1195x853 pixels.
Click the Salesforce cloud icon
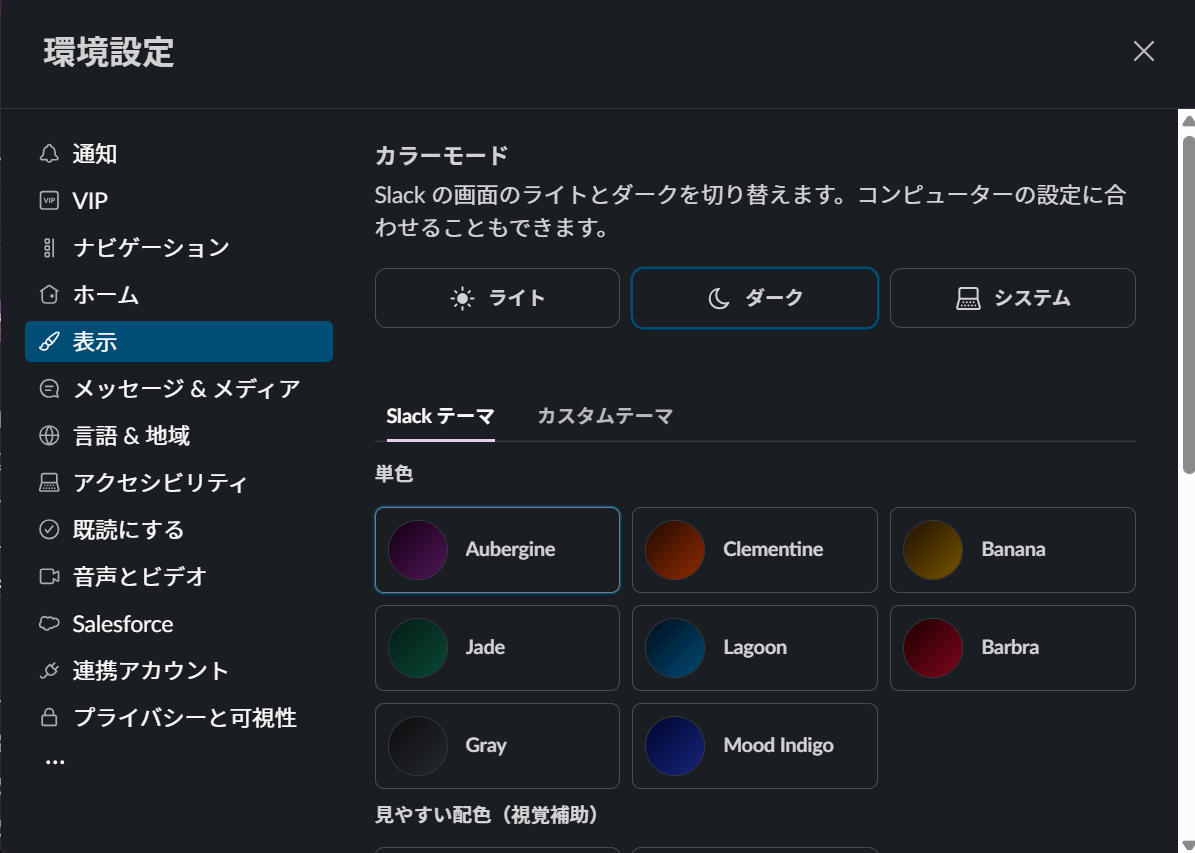[49, 624]
